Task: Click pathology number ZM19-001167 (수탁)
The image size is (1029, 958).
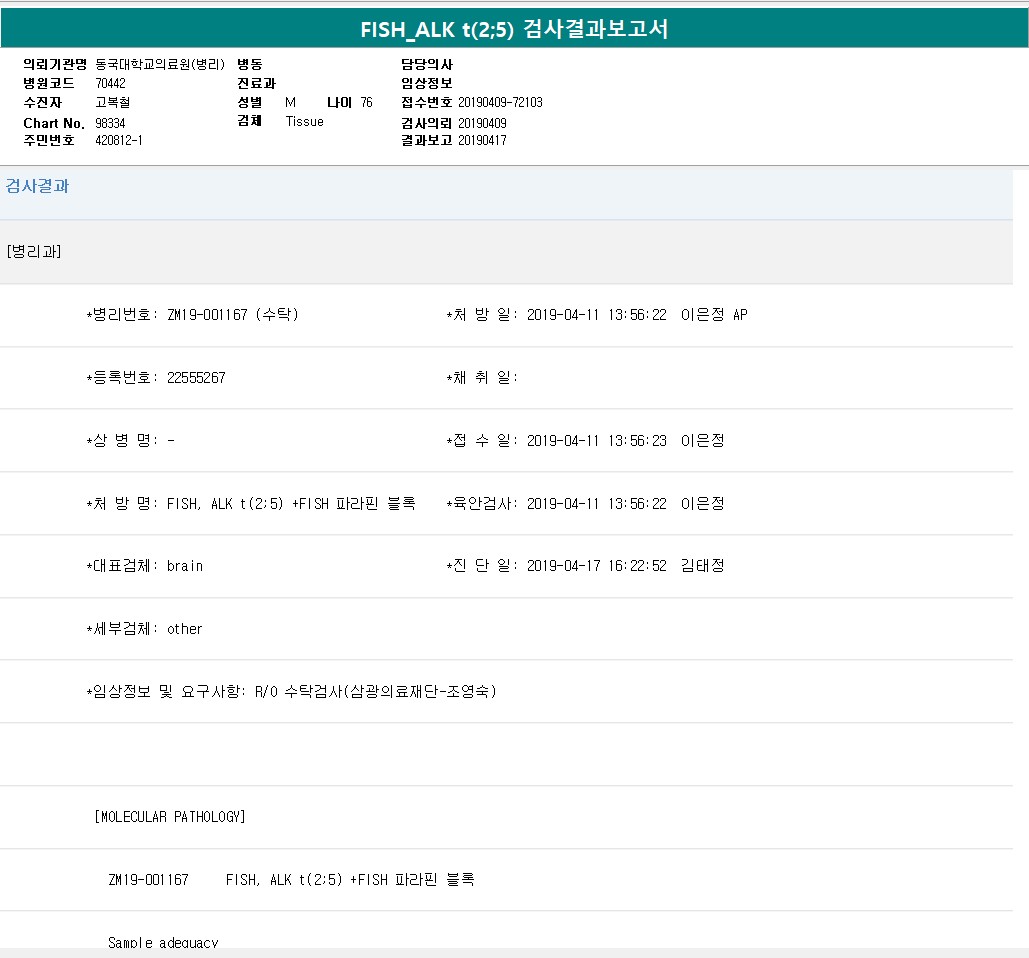Action: click(x=233, y=315)
